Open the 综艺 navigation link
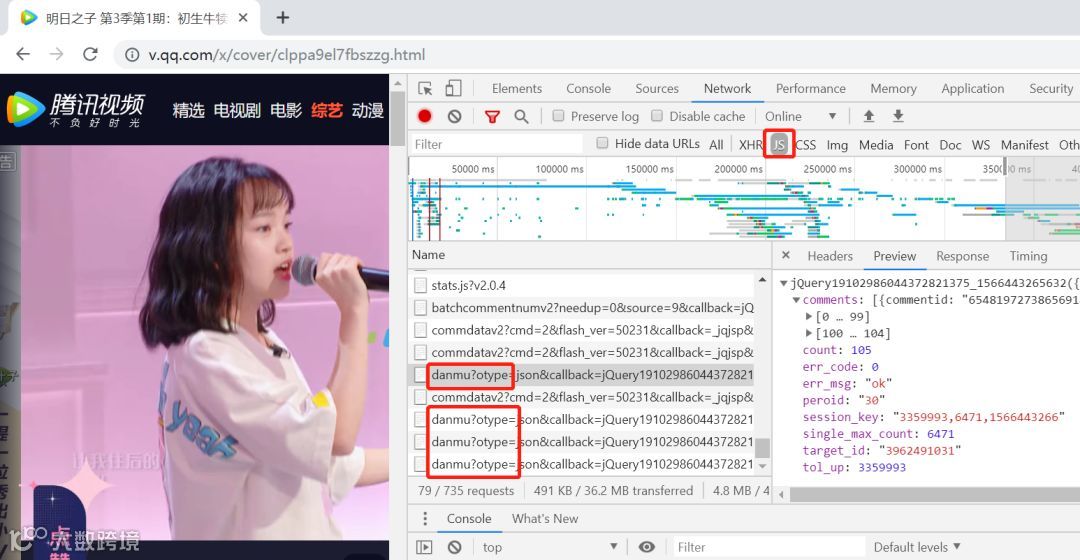 pos(326,110)
